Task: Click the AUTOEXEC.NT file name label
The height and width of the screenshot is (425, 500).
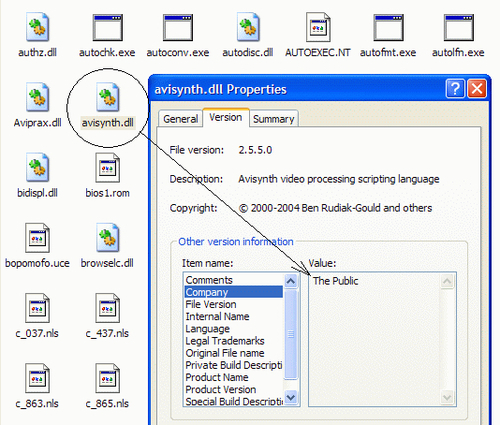Action: 318,52
